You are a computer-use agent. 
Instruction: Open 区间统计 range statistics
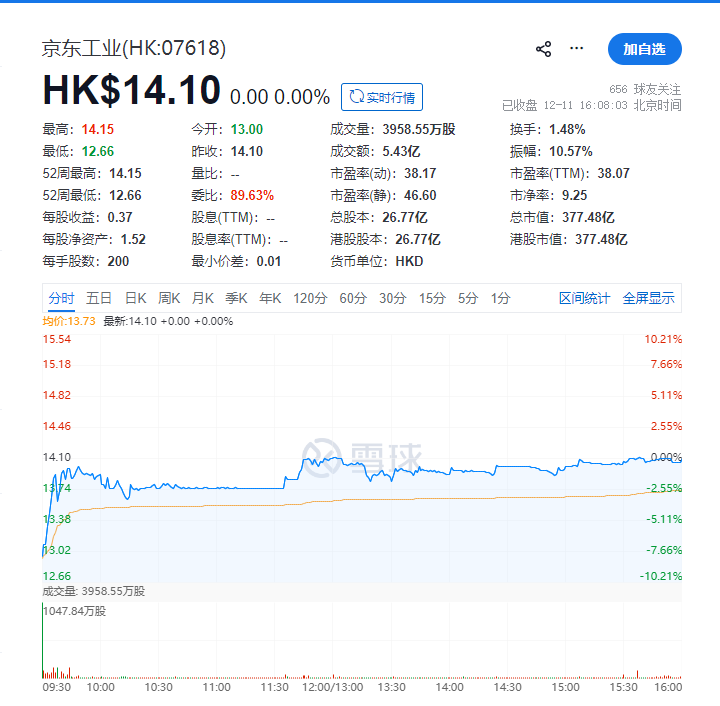tap(584, 298)
